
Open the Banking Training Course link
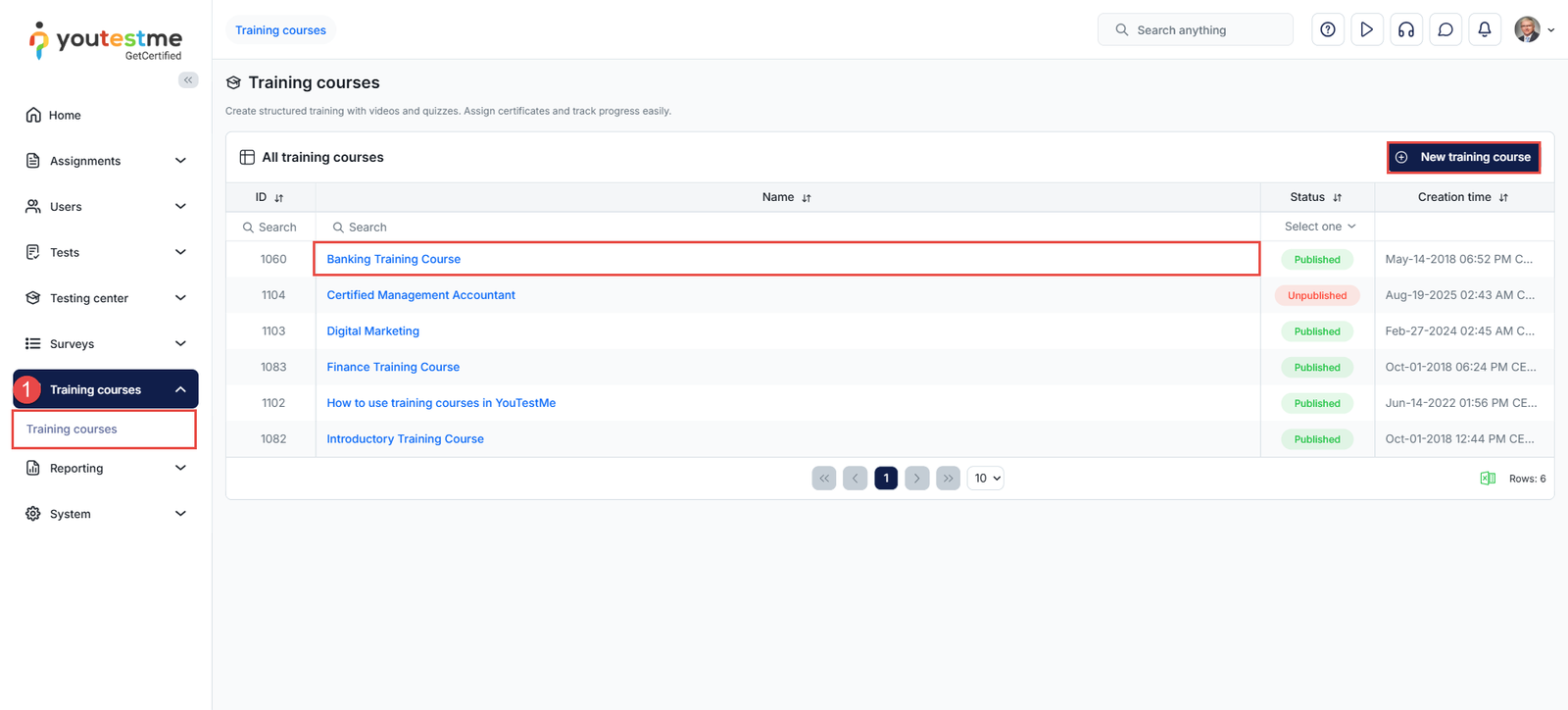393,260
